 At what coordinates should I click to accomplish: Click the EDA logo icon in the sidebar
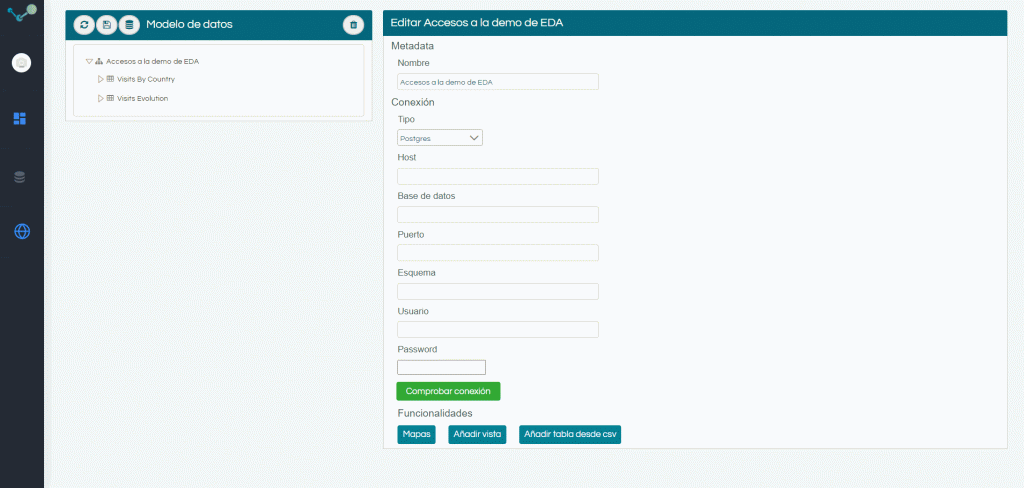pyautogui.click(x=22, y=12)
